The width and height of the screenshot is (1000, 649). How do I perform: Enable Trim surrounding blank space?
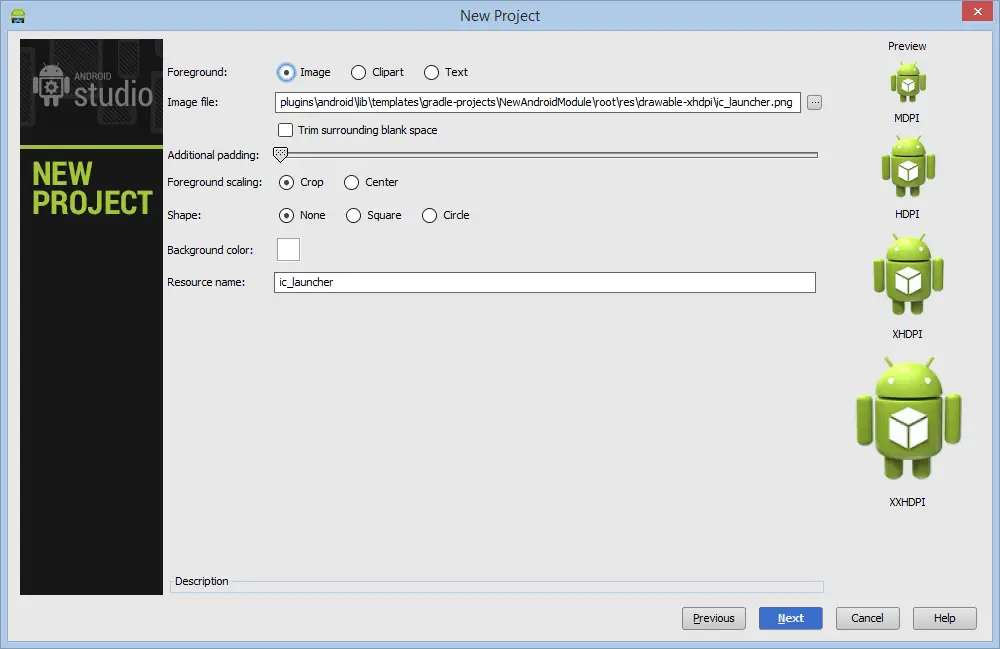click(286, 130)
